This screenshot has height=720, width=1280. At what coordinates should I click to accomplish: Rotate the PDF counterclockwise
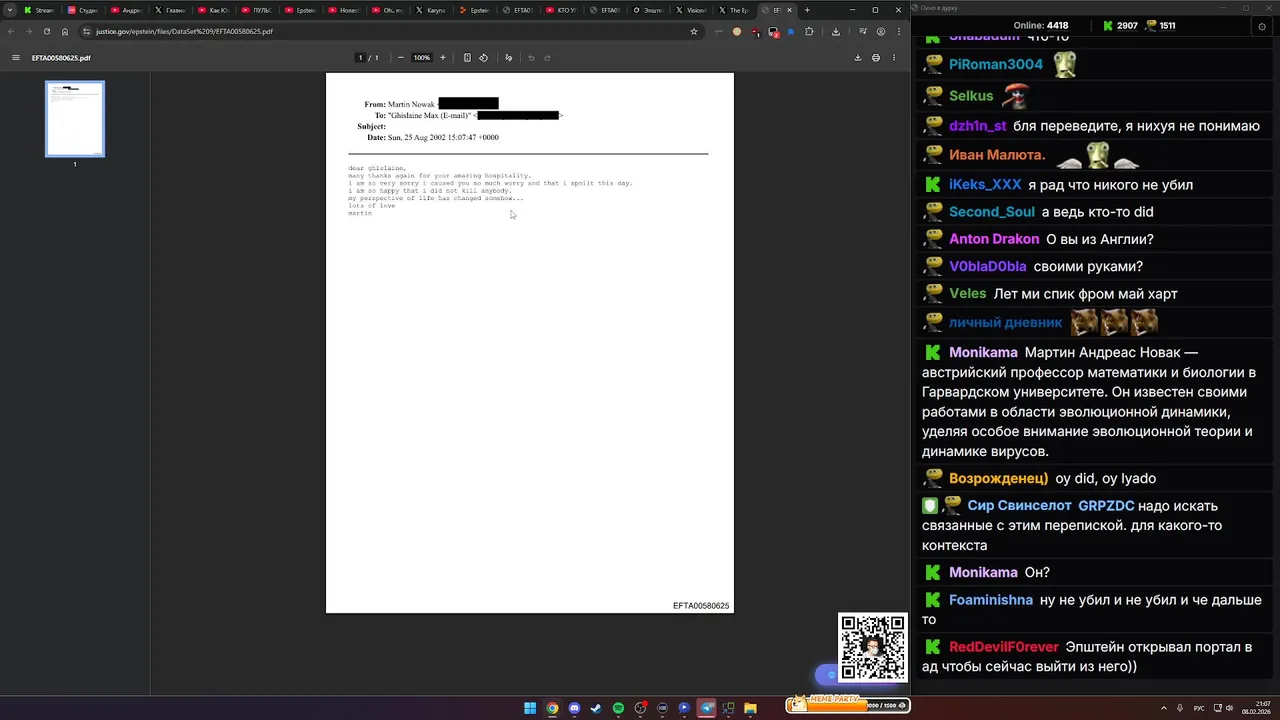point(484,58)
